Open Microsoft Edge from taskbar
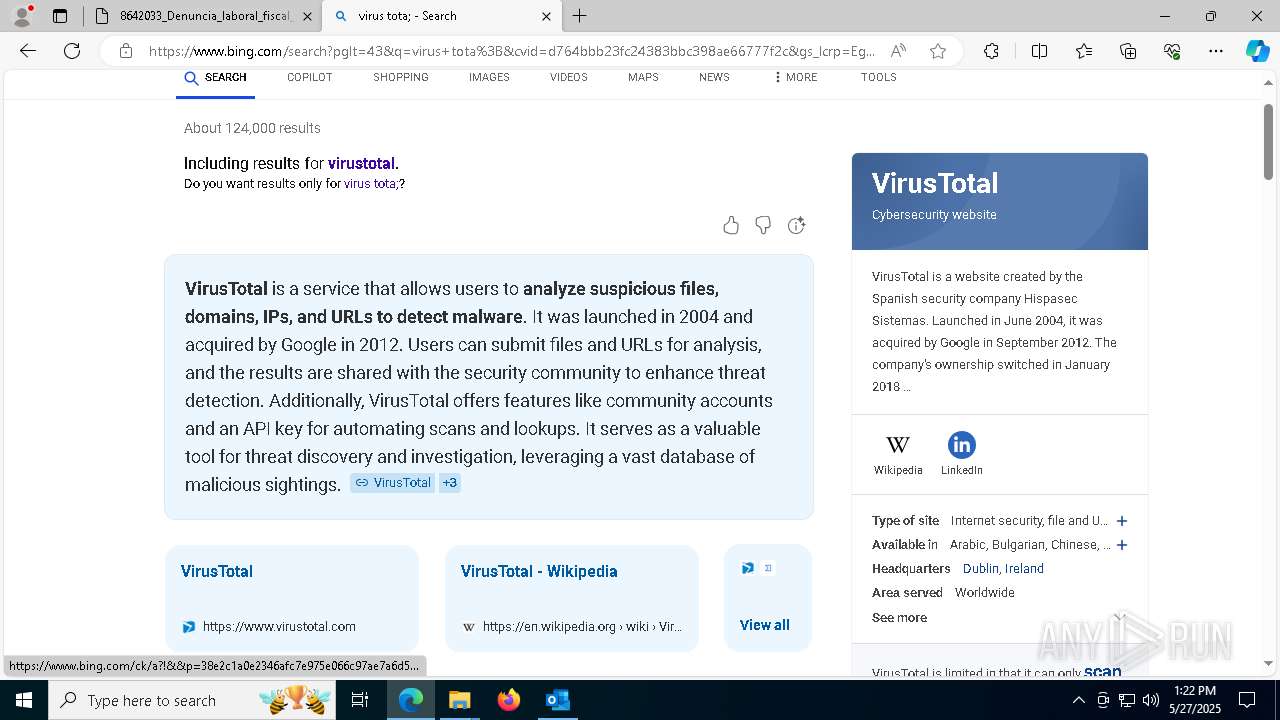1280x720 pixels. pos(411,700)
